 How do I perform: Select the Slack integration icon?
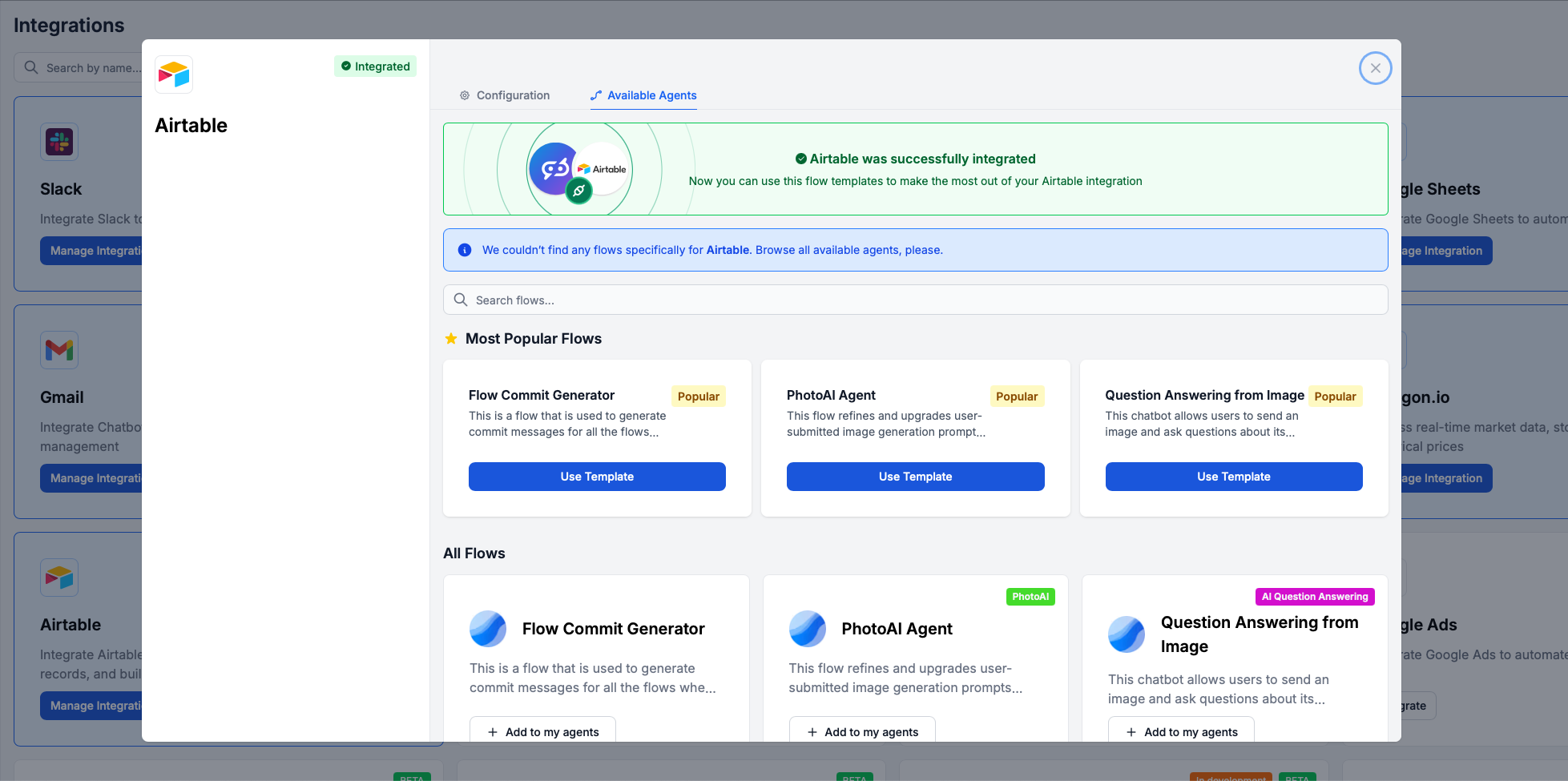[59, 142]
